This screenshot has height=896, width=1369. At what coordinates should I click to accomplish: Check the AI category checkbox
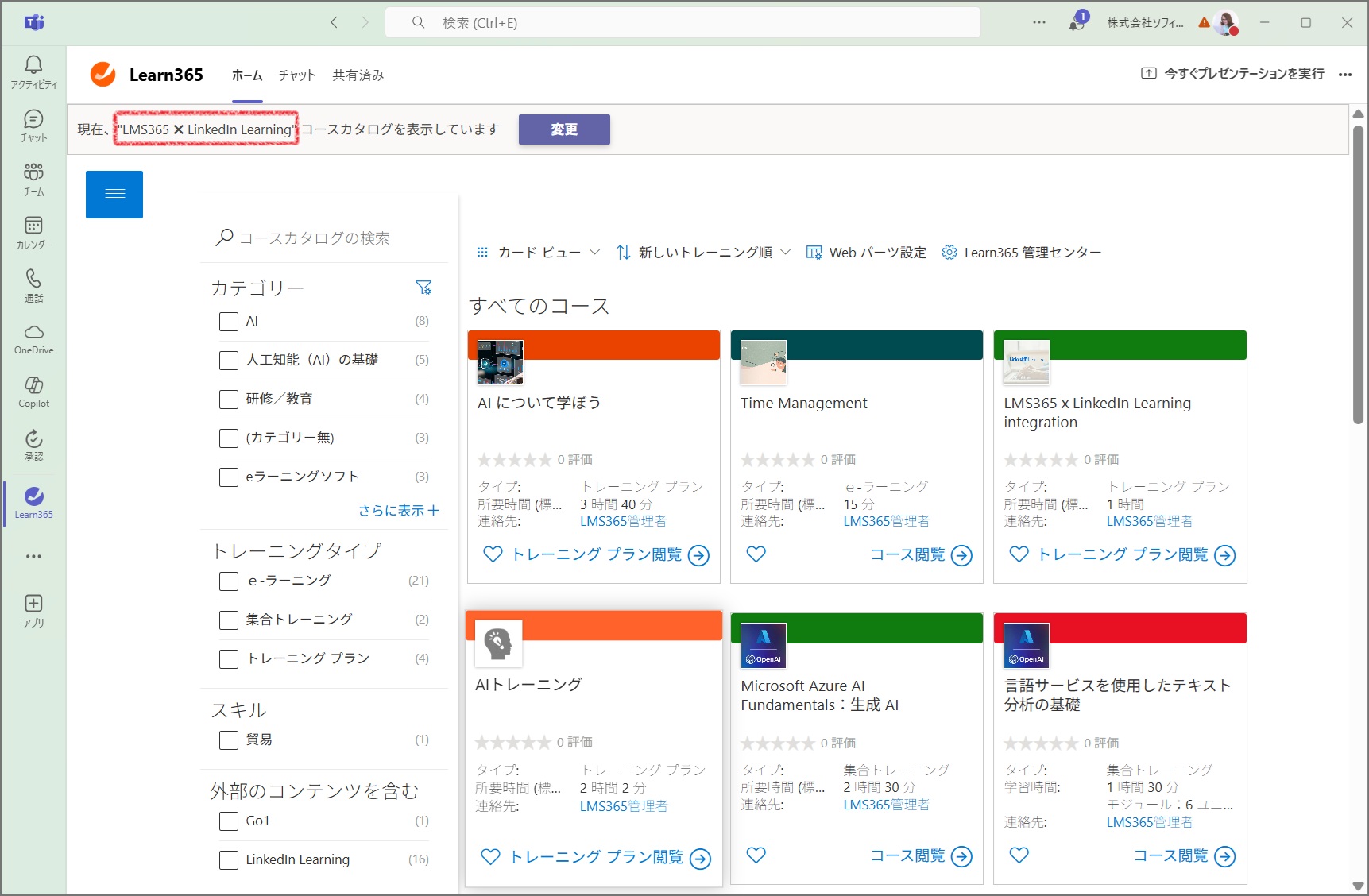tap(229, 322)
